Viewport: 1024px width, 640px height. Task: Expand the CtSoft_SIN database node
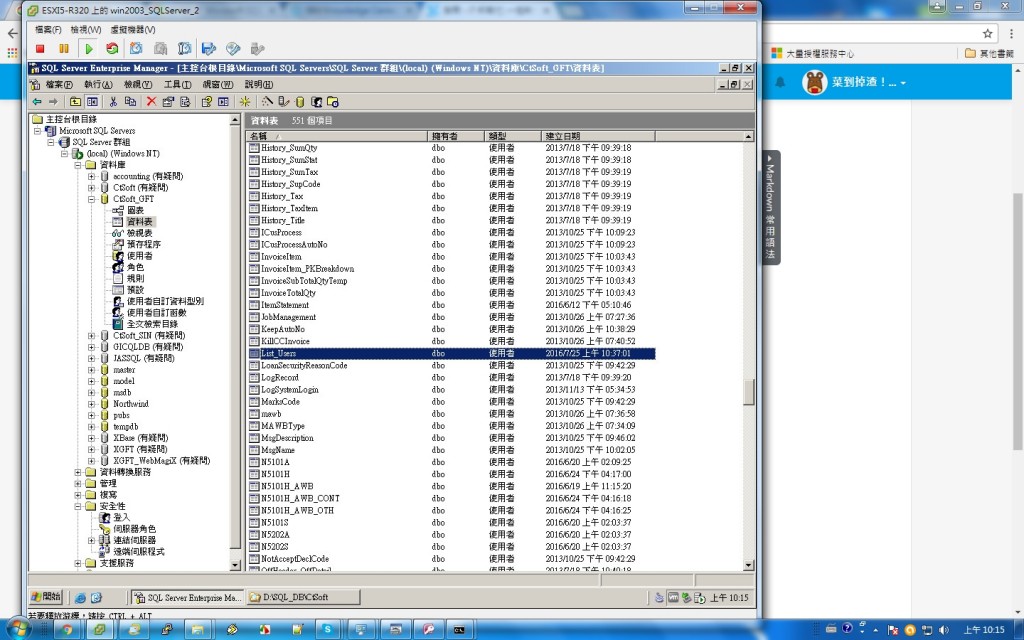[x=91, y=336]
